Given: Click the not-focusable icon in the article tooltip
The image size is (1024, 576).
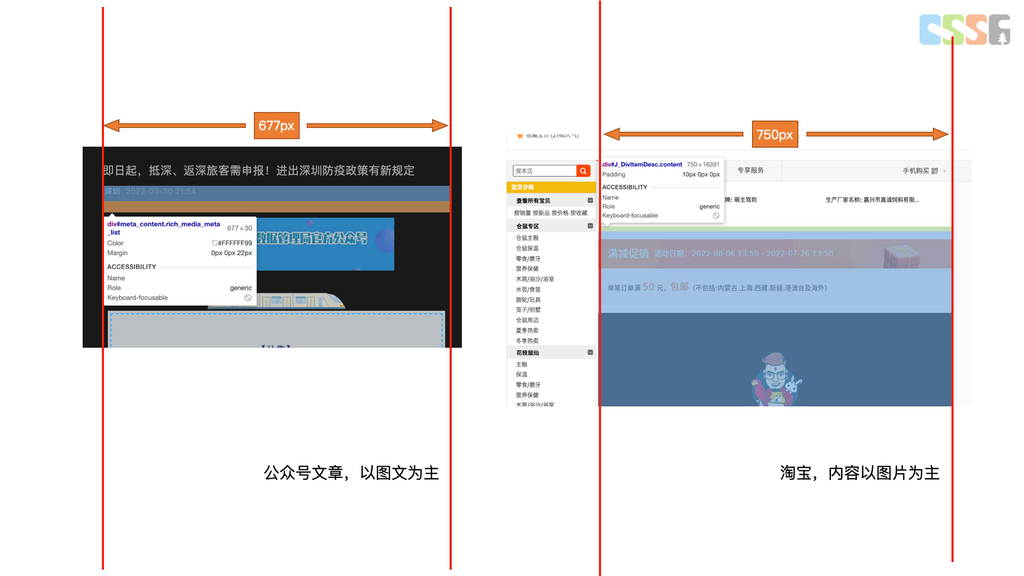Looking at the screenshot, I should (248, 298).
